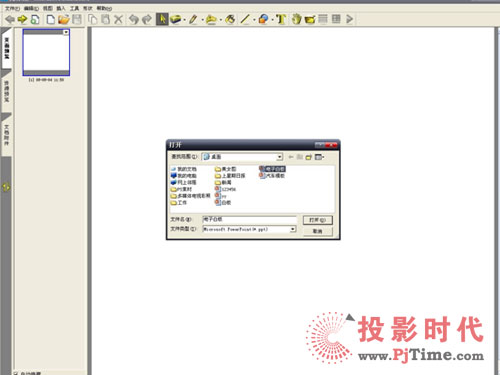Open the 帮助 menu
Viewport: 500px width, 375px height.
104,8
